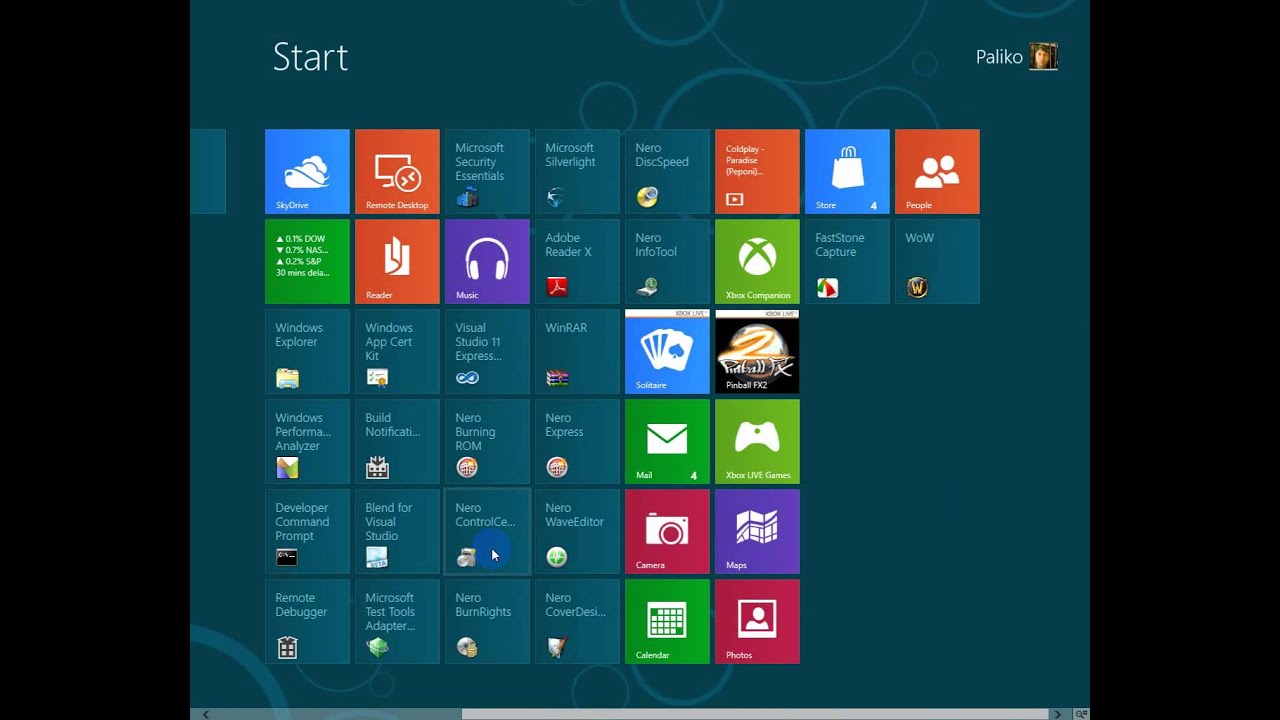This screenshot has height=720, width=1280.
Task: Open the Finance stocks tile
Action: point(307,261)
